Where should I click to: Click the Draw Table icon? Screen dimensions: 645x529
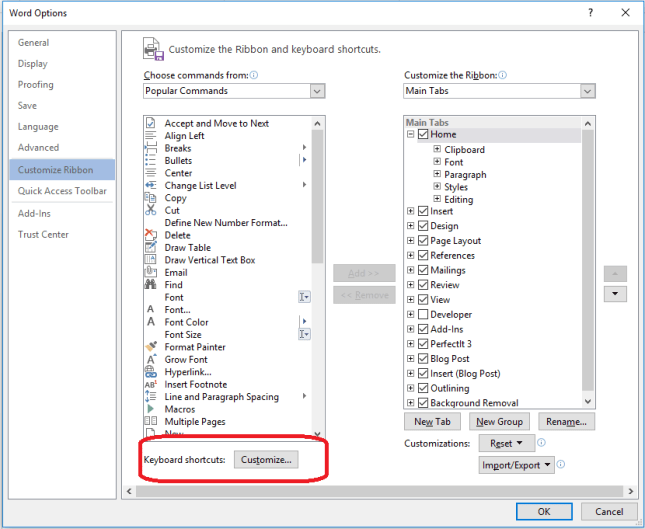(x=151, y=247)
